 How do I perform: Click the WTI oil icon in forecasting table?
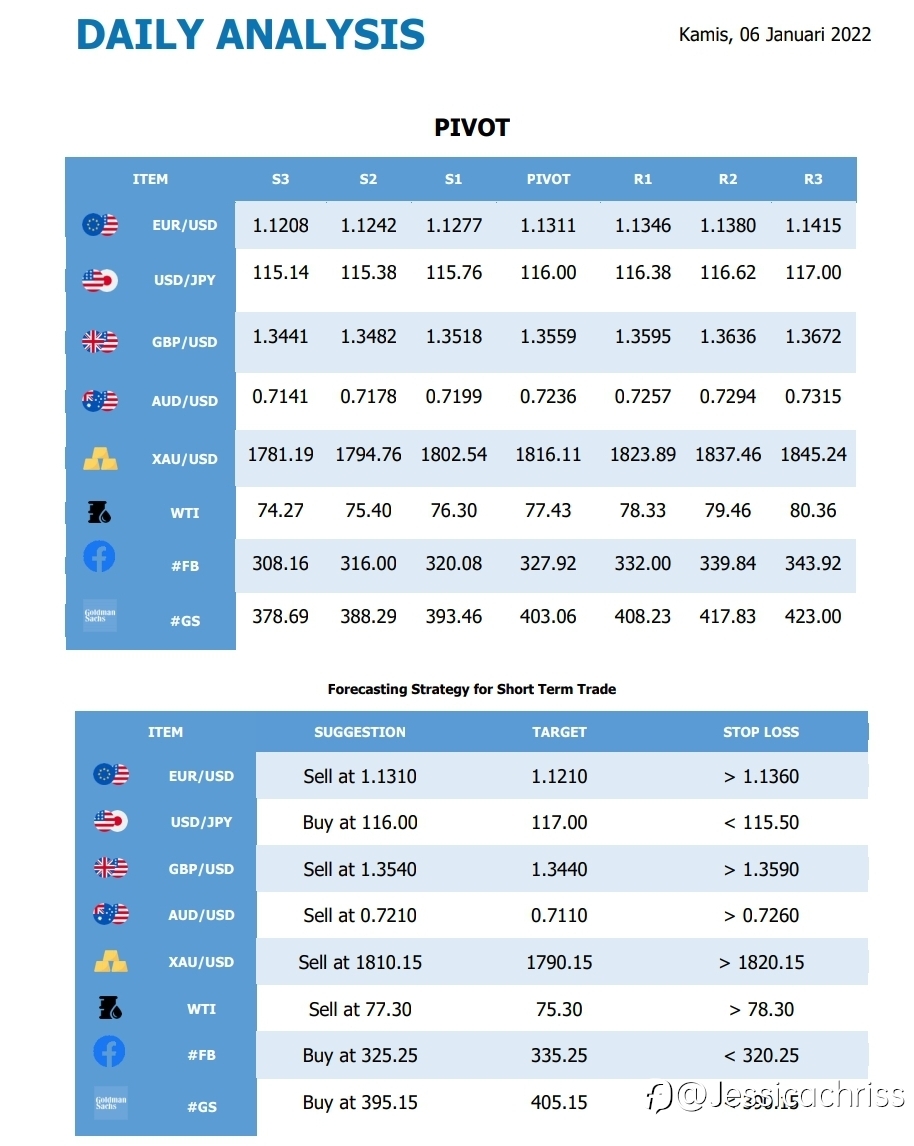point(110,1008)
